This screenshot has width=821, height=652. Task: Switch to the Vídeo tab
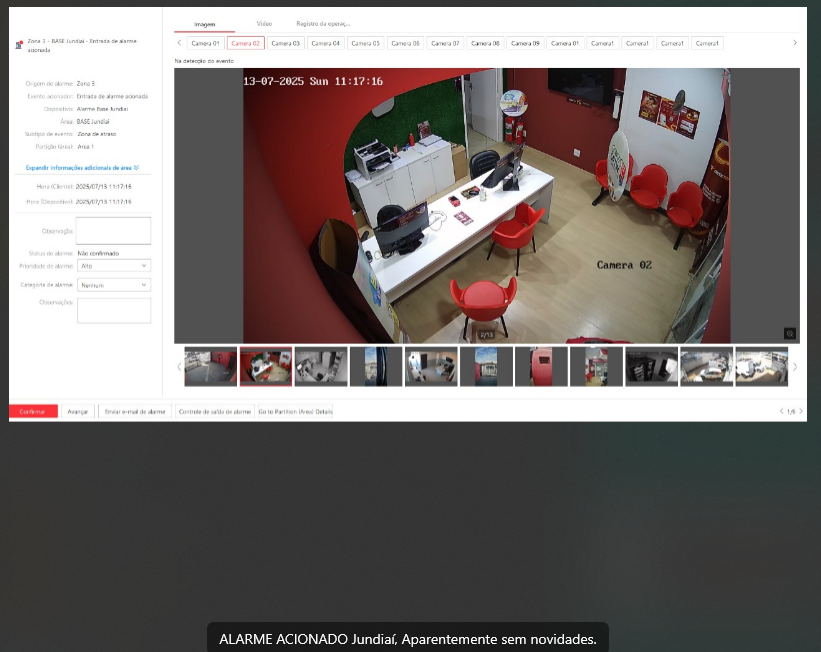(263, 23)
